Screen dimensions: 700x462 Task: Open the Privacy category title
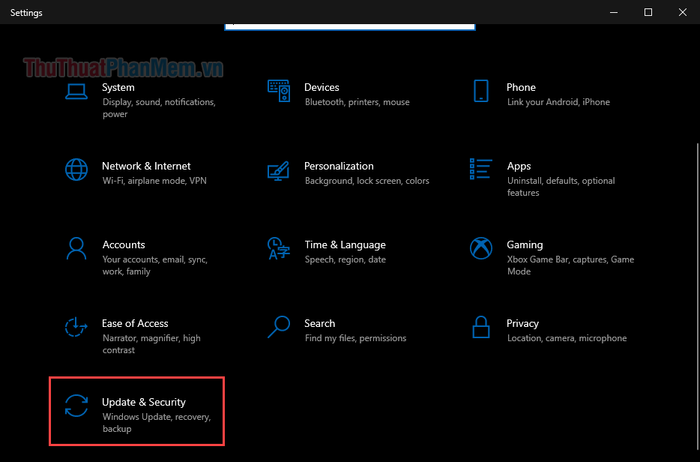tap(522, 324)
